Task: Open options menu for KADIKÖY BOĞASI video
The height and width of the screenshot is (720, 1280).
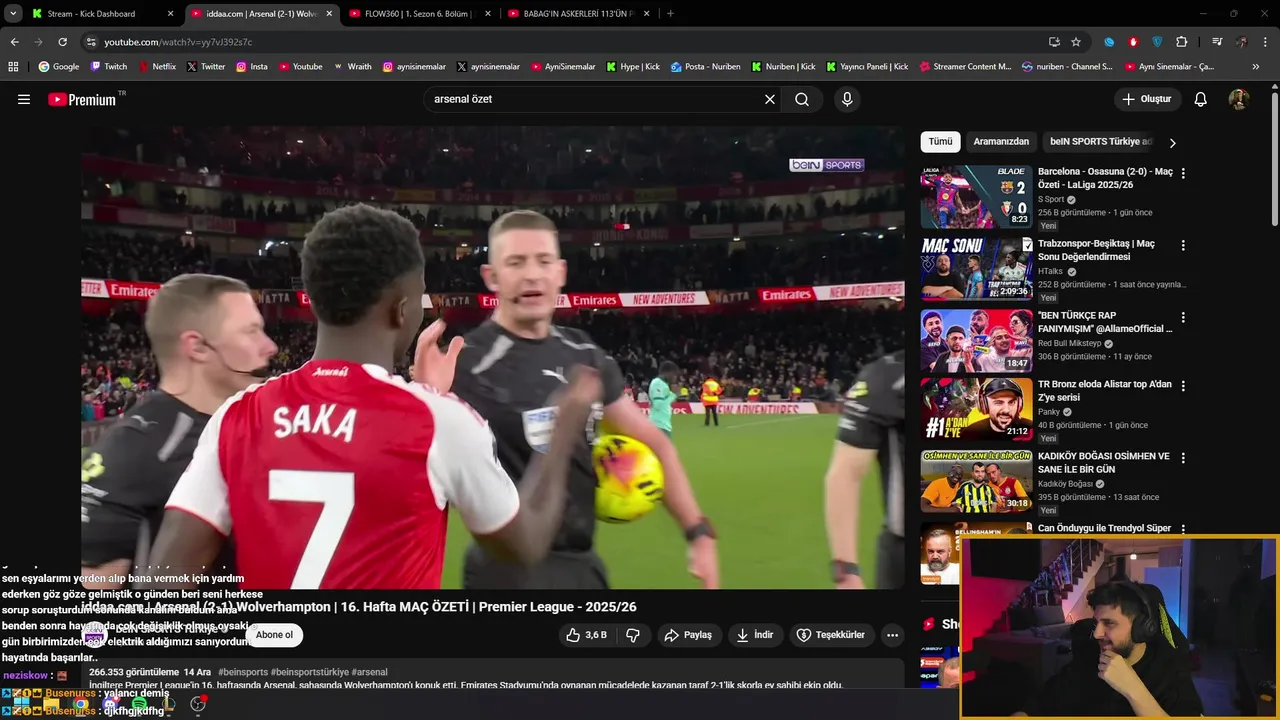Action: coord(1183,458)
